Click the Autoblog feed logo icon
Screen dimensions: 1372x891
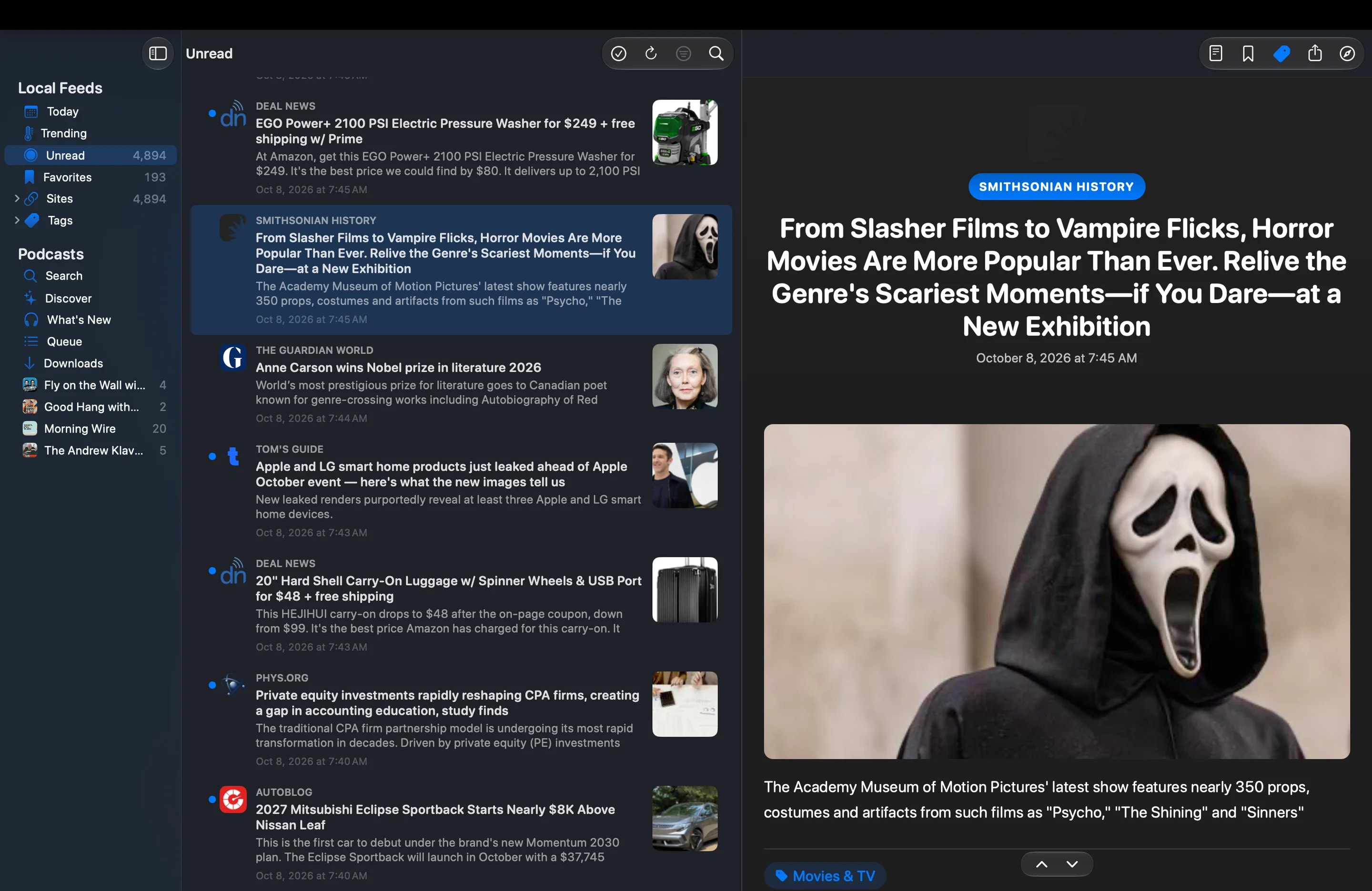pyautogui.click(x=233, y=800)
